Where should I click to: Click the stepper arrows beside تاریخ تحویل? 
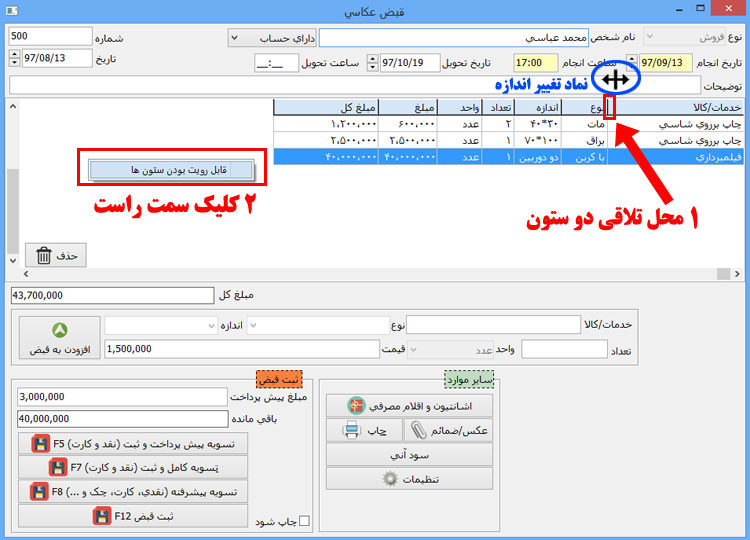click(373, 62)
